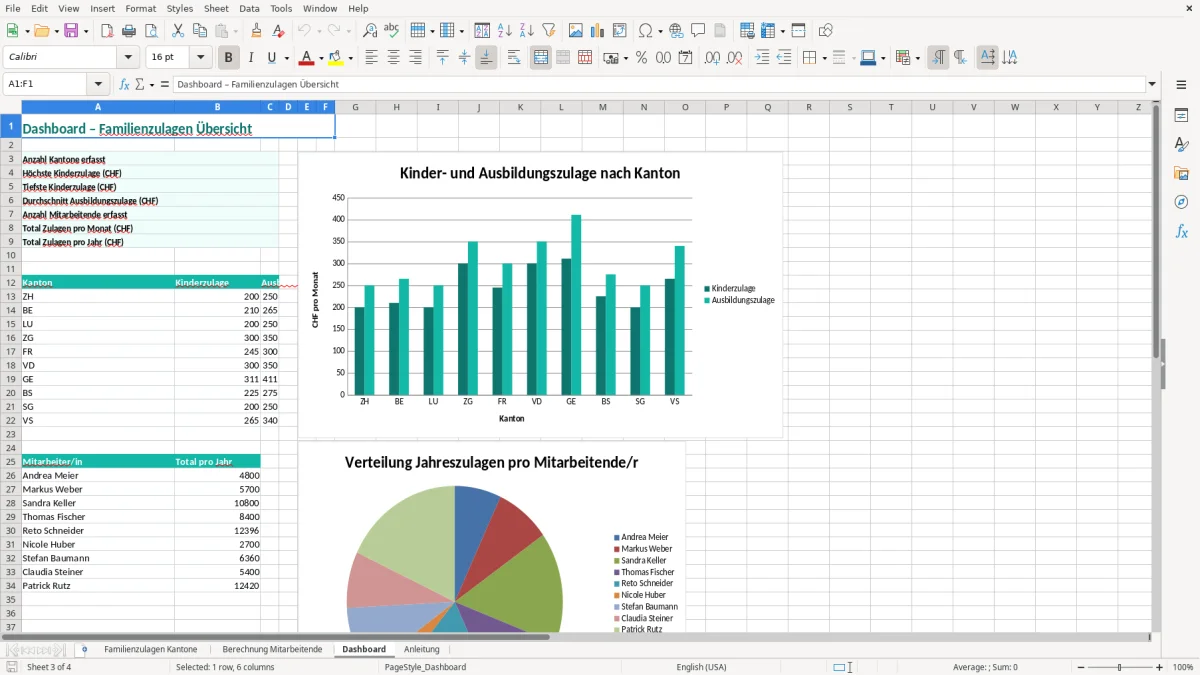
Task: Insert Hyperlink globe icon
Action: [x=676, y=31]
